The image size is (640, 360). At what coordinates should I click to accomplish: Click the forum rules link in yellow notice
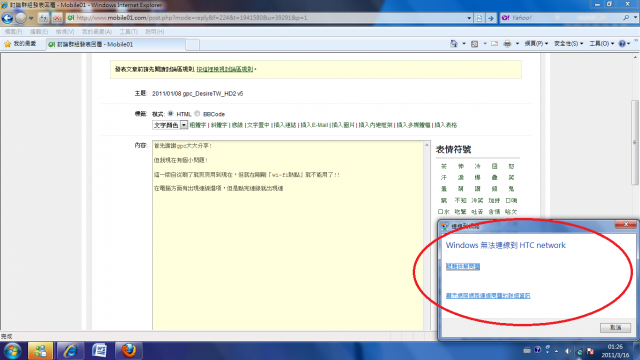coord(225,69)
